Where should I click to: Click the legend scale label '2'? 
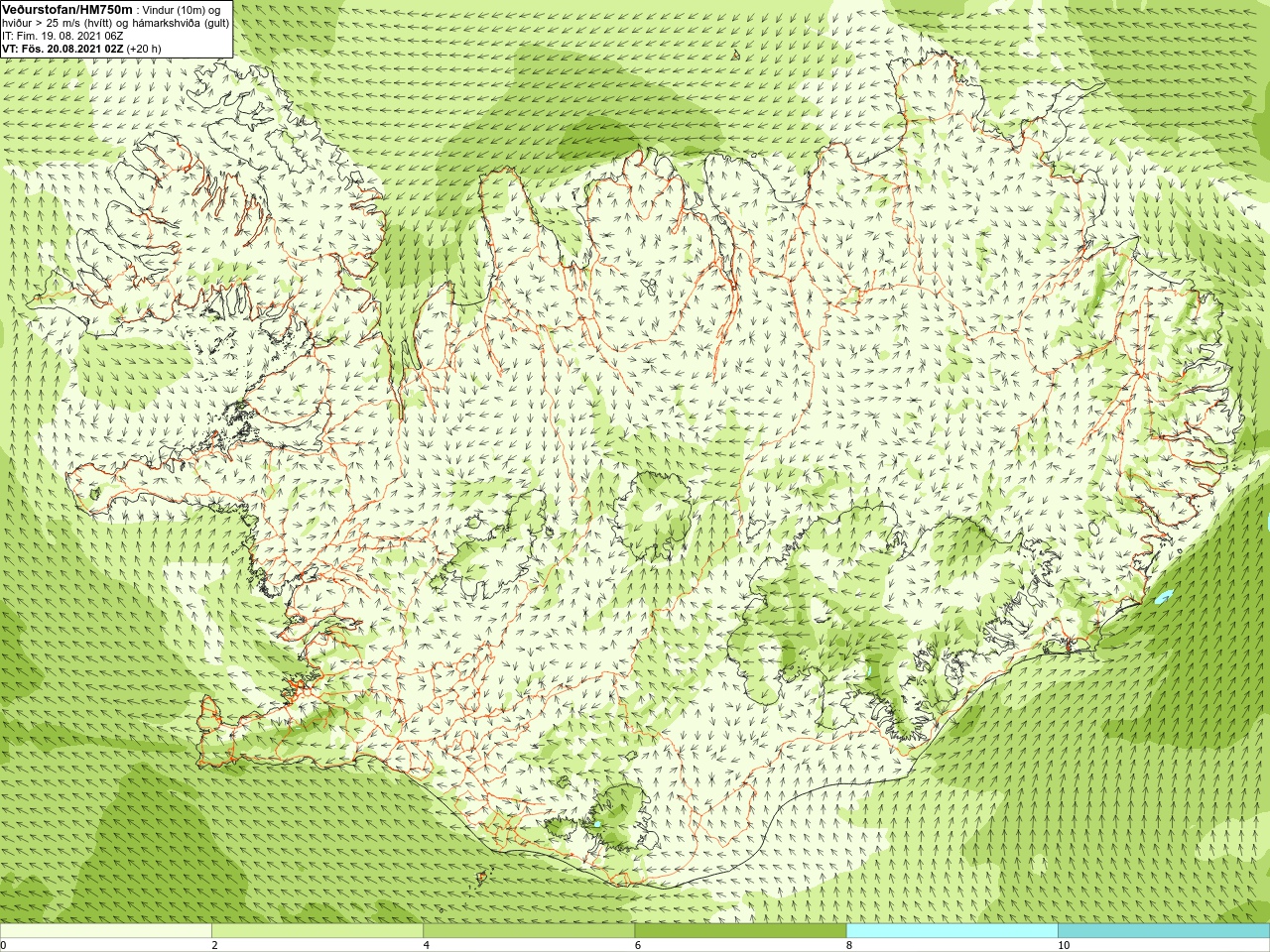(x=214, y=945)
